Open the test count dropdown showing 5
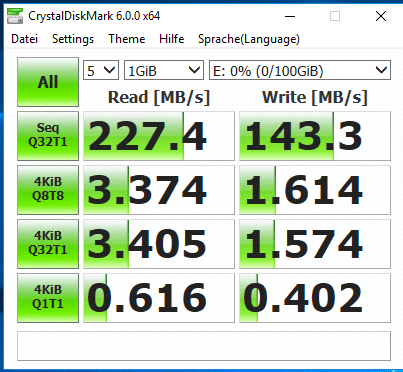The height and width of the screenshot is (372, 403). click(x=101, y=70)
